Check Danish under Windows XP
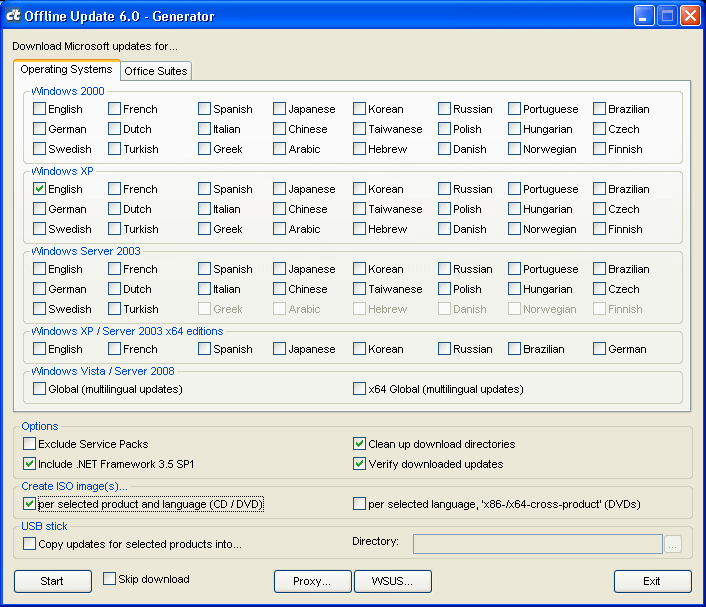 point(444,229)
